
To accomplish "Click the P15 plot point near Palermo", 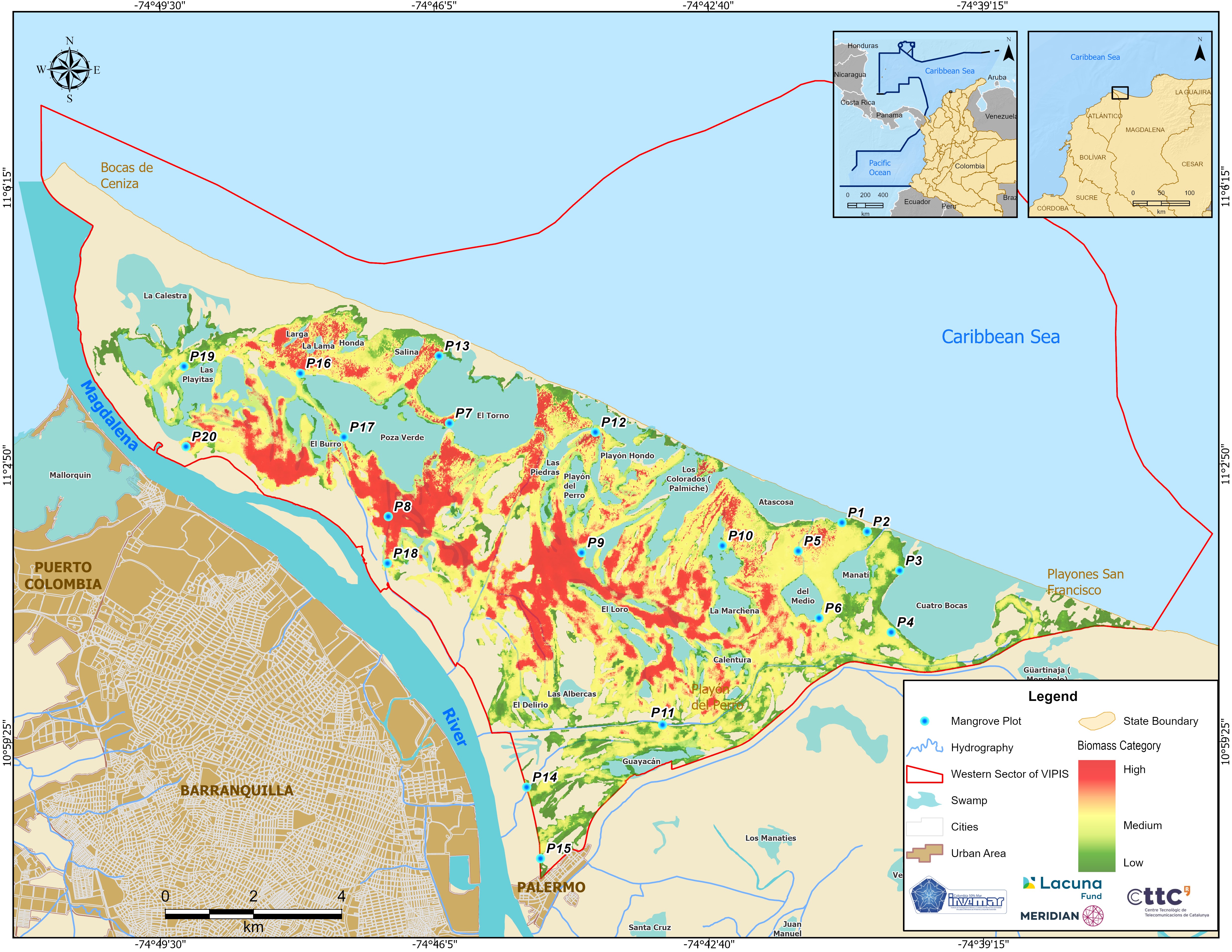I will [540, 859].
